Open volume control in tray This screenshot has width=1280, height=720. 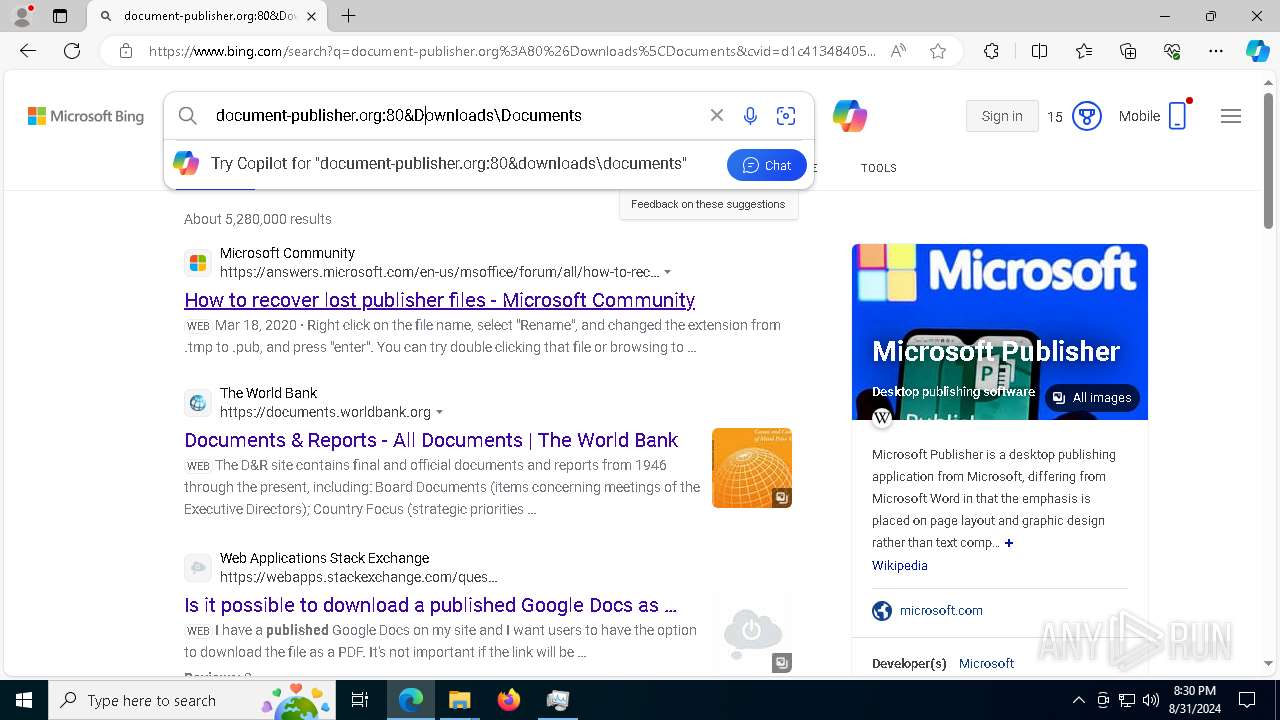(x=1151, y=700)
